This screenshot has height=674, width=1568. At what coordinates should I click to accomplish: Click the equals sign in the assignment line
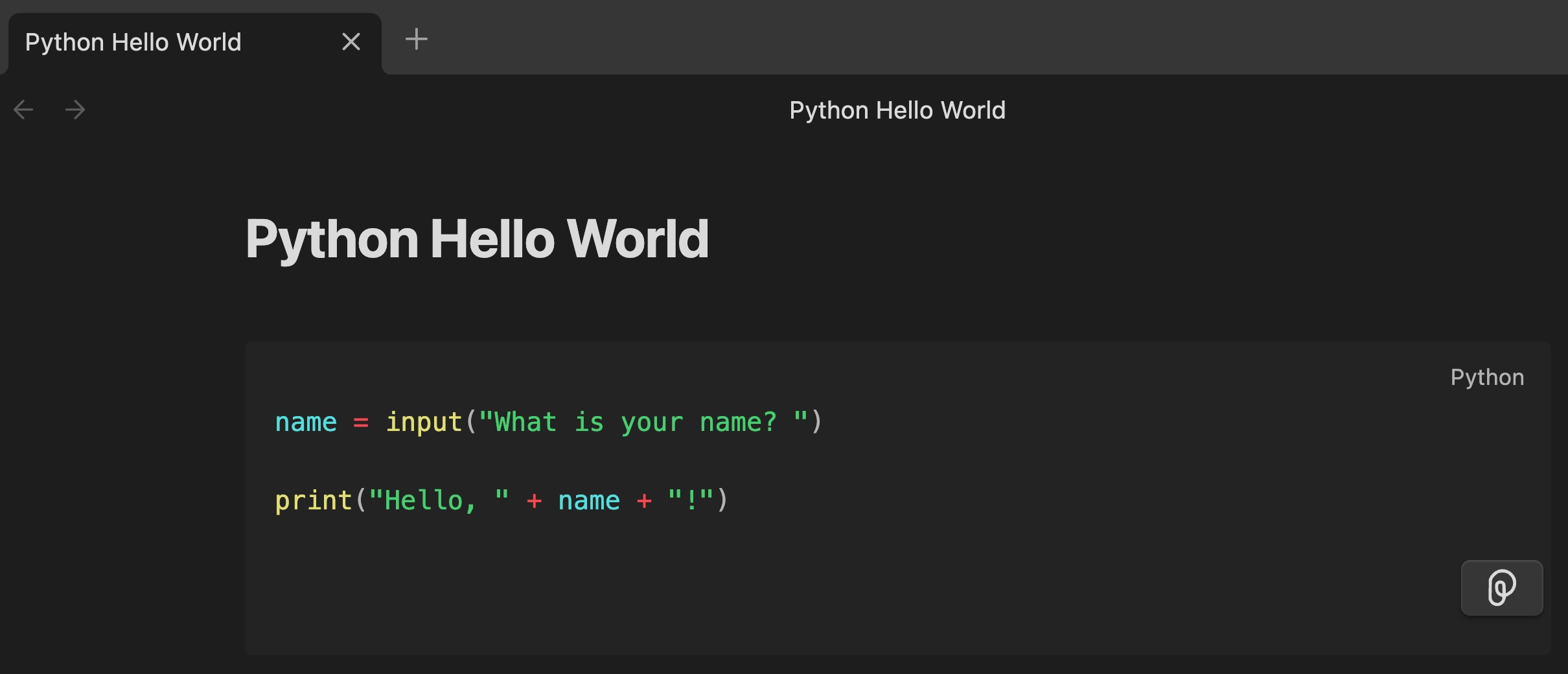pos(361,422)
